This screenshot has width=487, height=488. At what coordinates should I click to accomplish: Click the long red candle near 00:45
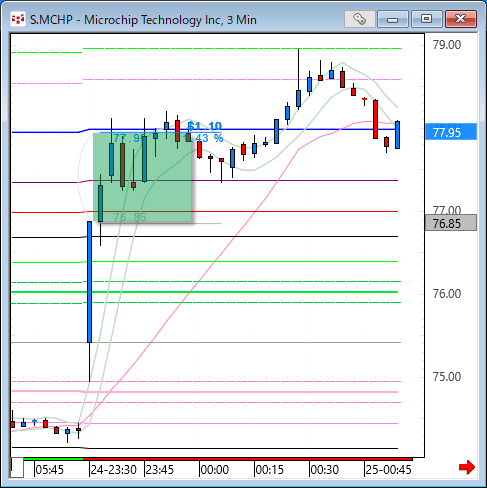pos(375,119)
